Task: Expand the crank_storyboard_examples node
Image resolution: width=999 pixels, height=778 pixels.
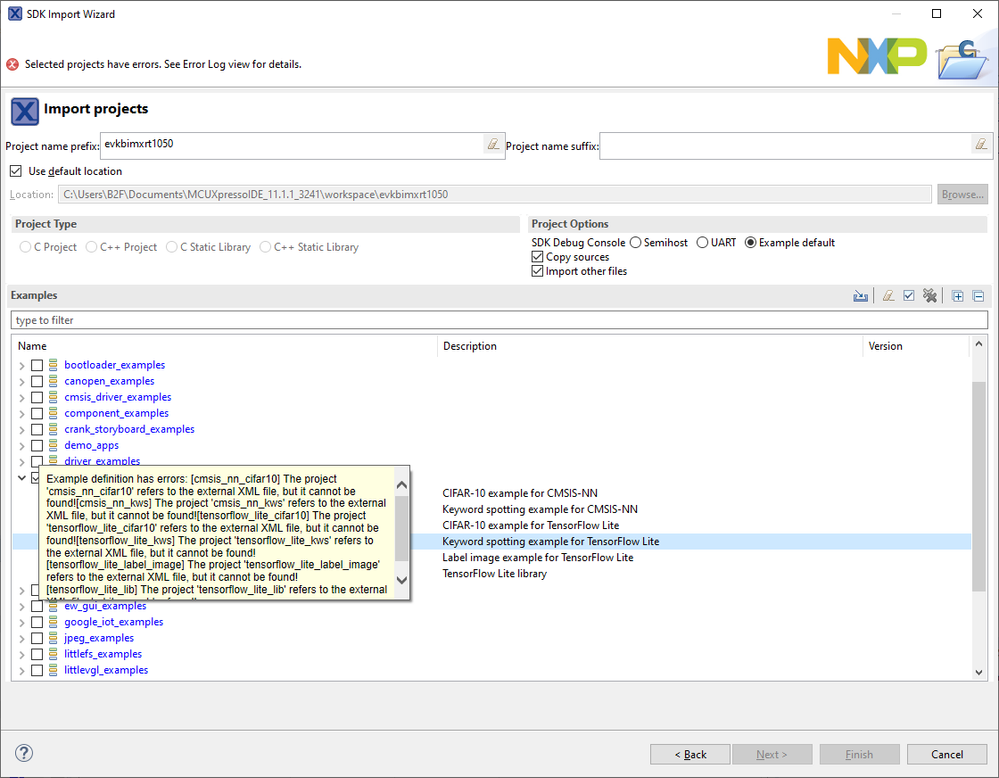Action: click(x=22, y=429)
